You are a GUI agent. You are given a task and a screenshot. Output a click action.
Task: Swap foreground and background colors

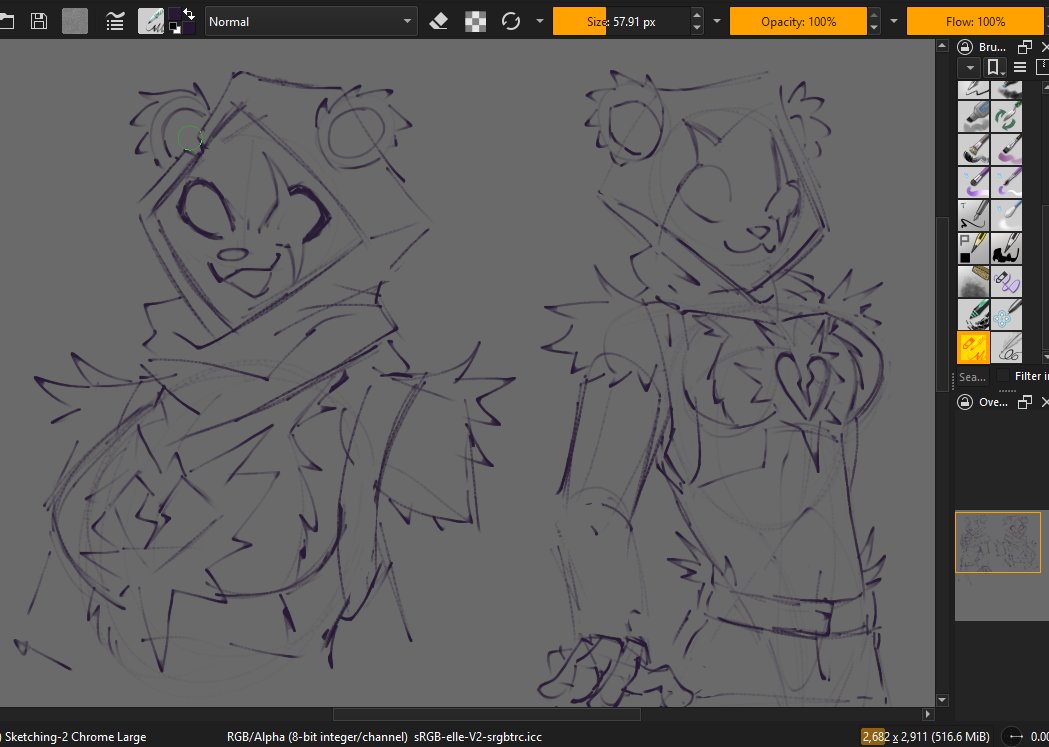[x=189, y=13]
